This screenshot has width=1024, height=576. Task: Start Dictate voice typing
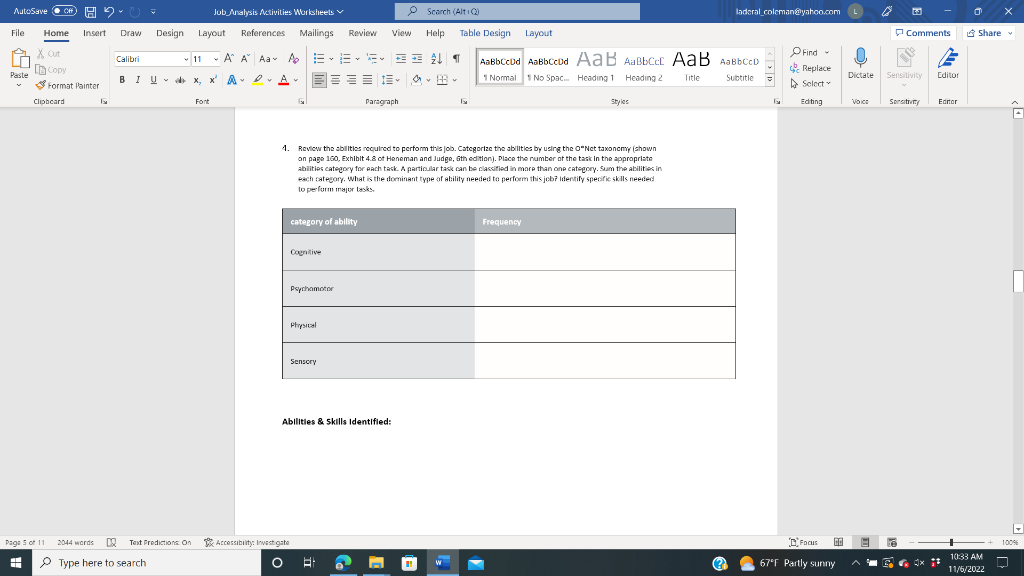[x=860, y=65]
